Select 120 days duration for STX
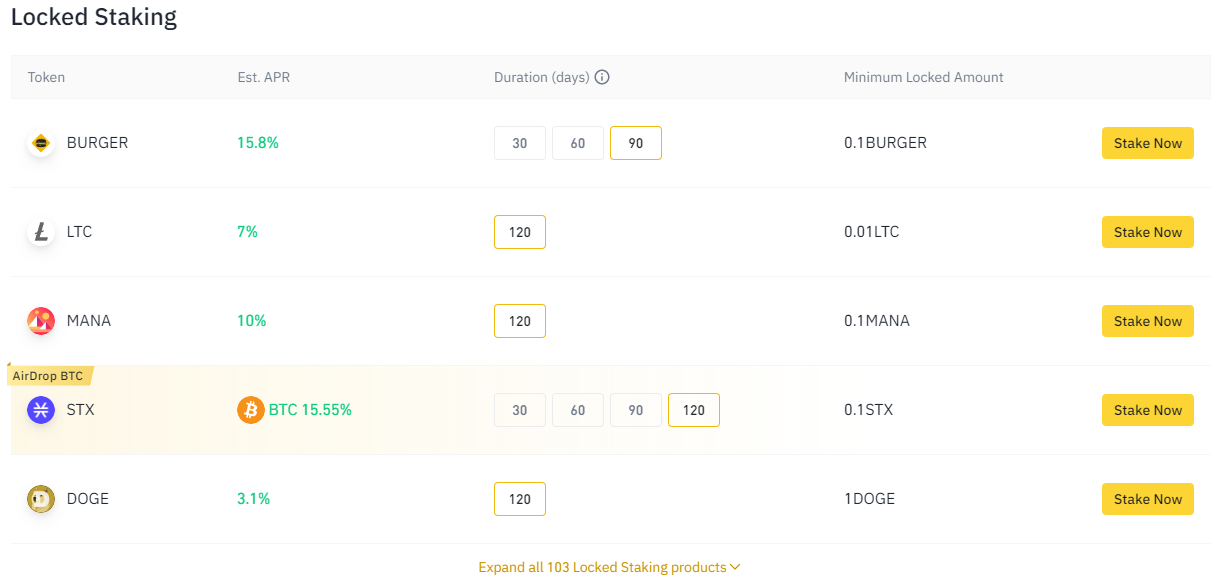Screen dimensions: 1223x582 pyautogui.click(x=694, y=410)
